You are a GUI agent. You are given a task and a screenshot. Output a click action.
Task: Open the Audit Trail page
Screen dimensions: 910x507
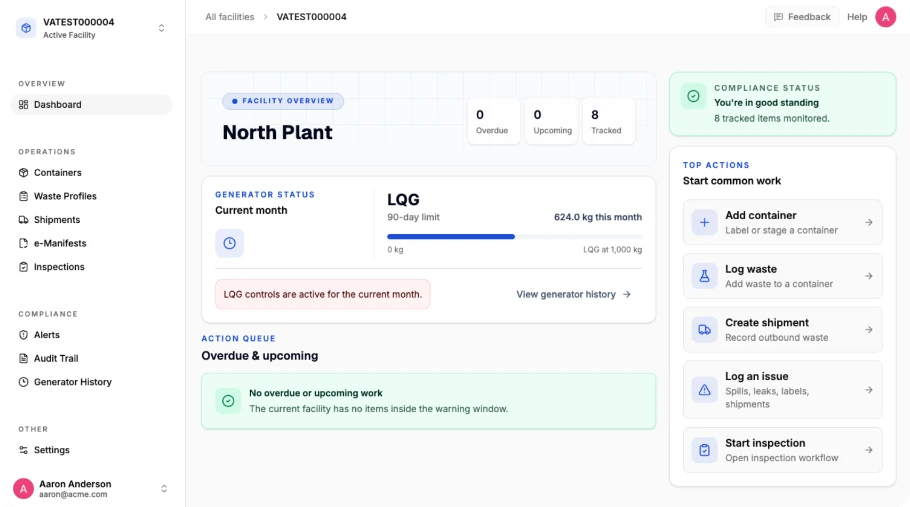[x=91, y=358]
